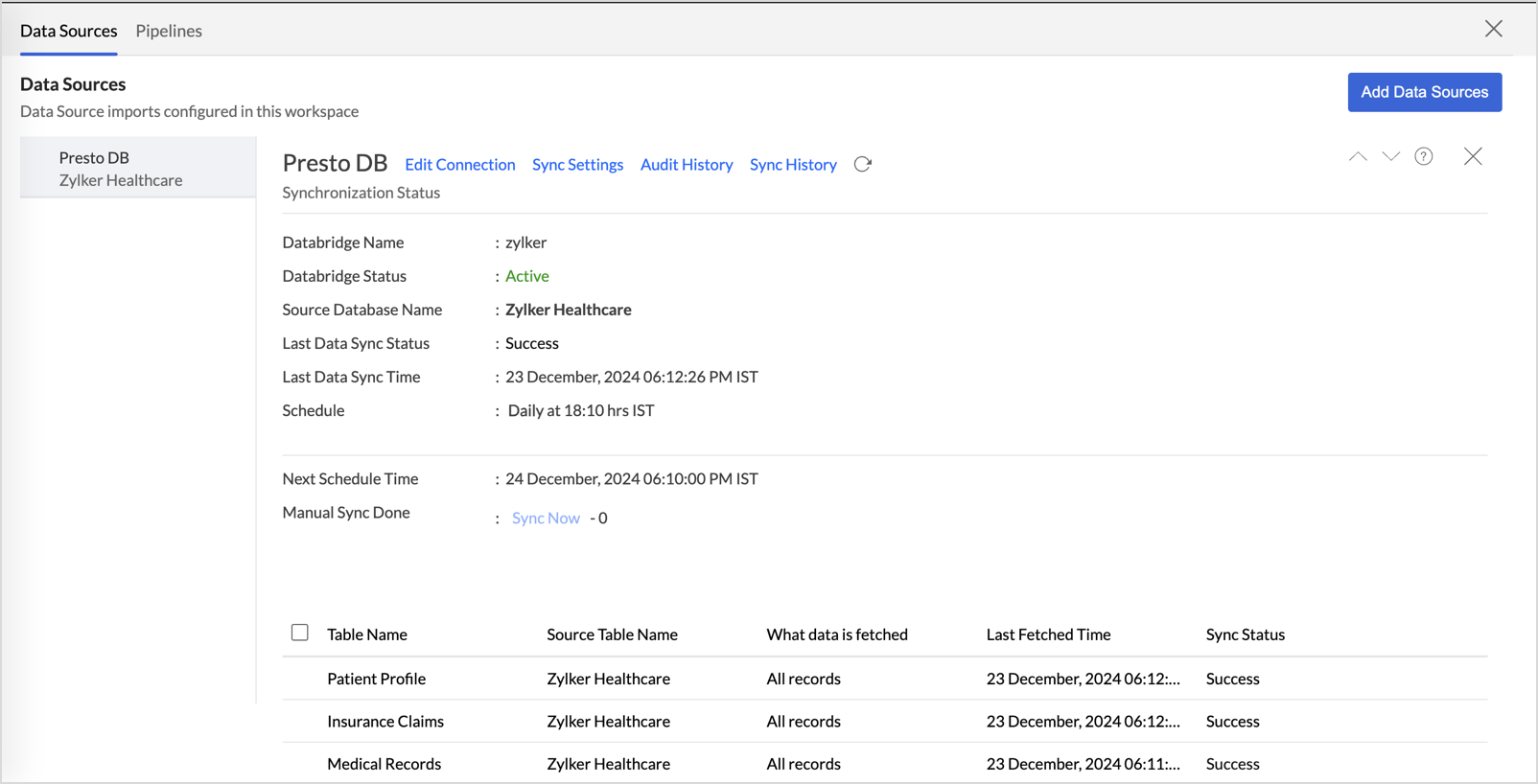Viewport: 1538px width, 784px height.
Task: Select the Medical Records table row
Action: click(x=885, y=763)
